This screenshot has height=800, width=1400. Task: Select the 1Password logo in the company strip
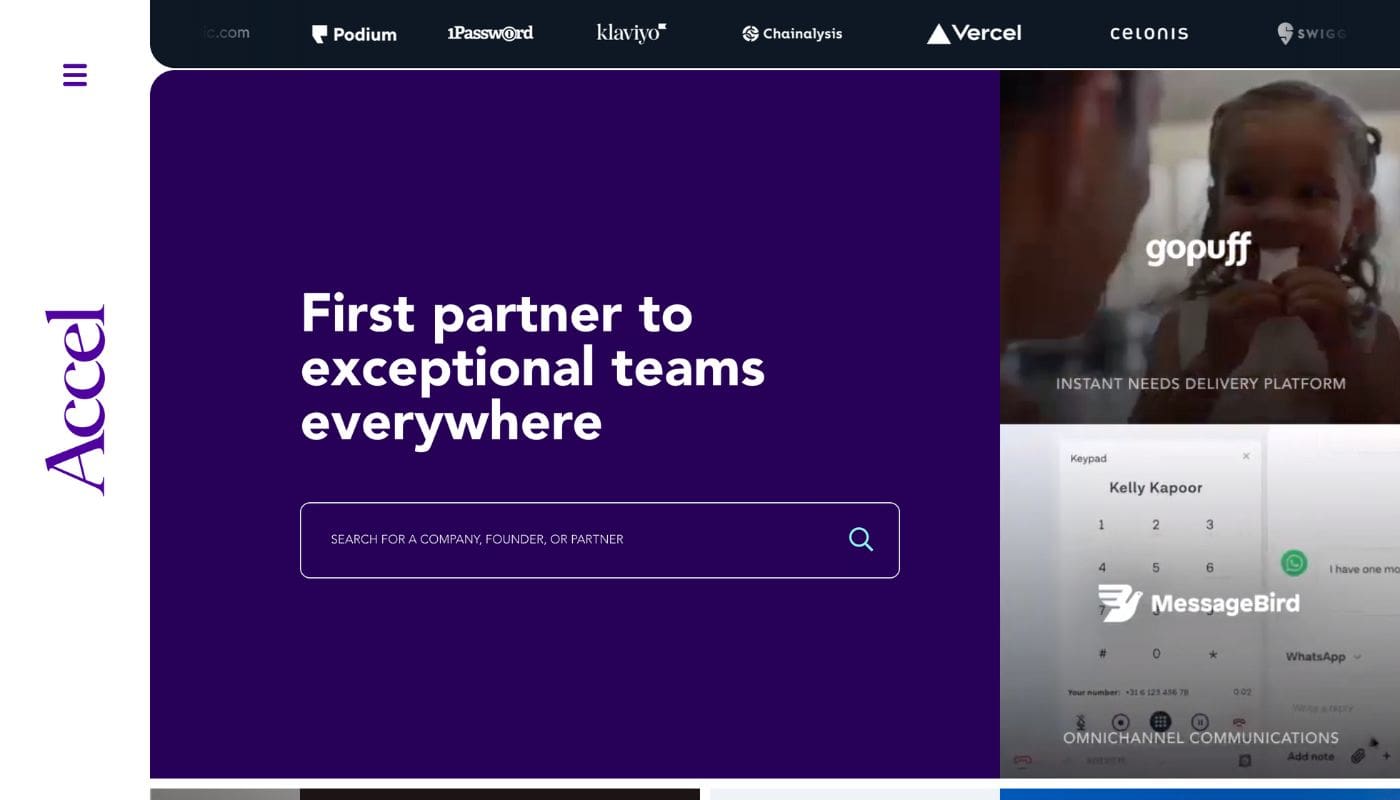[490, 33]
